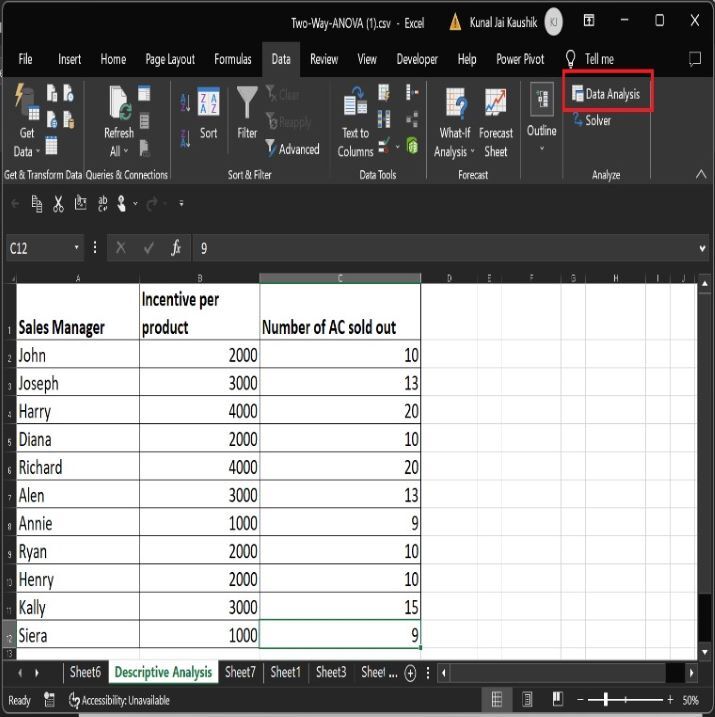This screenshot has width=715, height=717.
Task: Click the Advanced filter button
Action: [x=292, y=149]
